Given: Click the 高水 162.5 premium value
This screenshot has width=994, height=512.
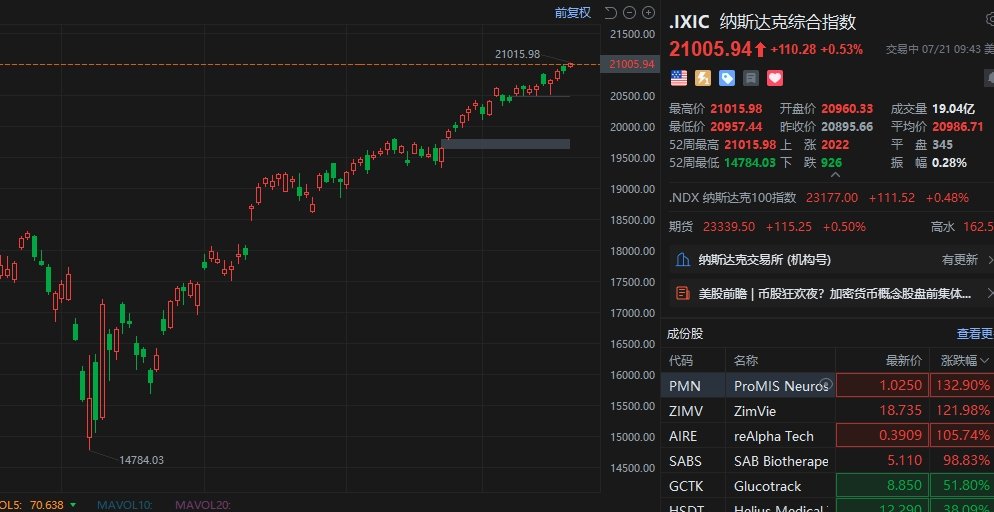Looking at the screenshot, I should pyautogui.click(x=977, y=226).
